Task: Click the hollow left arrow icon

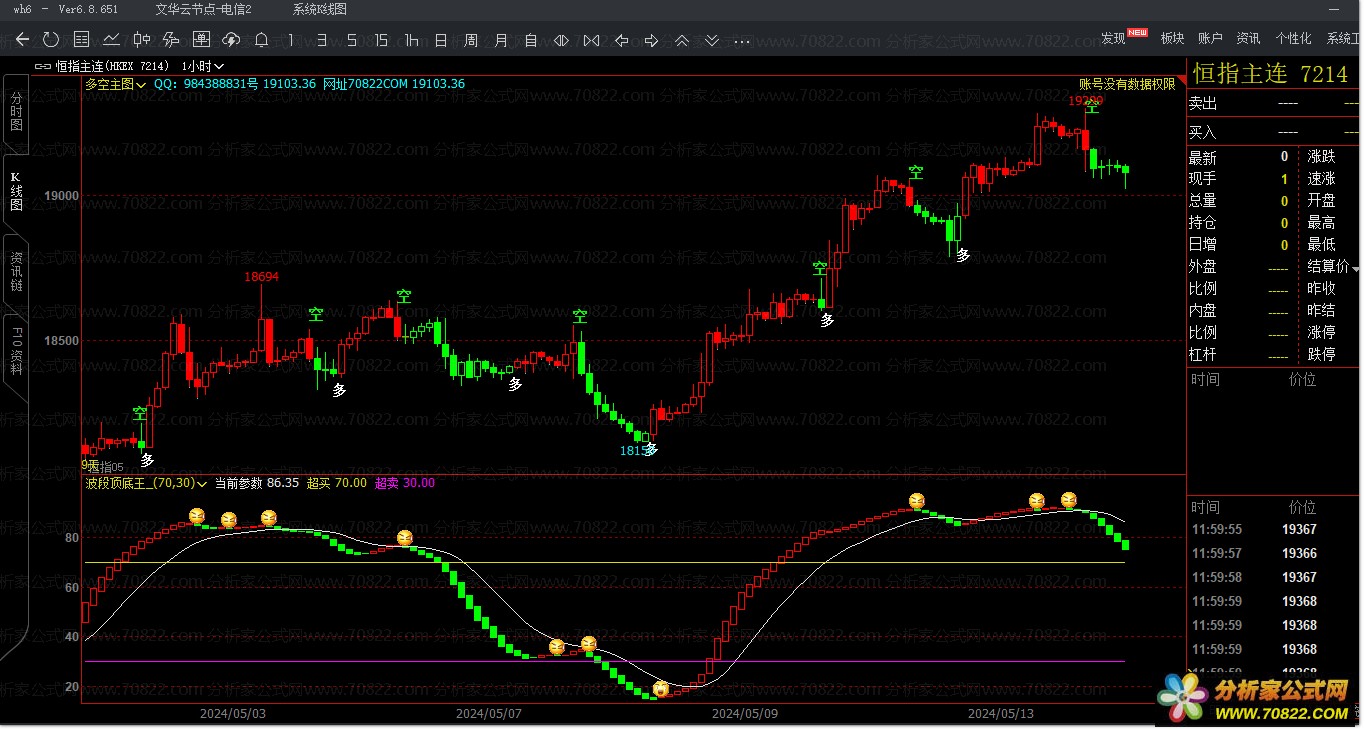Action: (621, 40)
